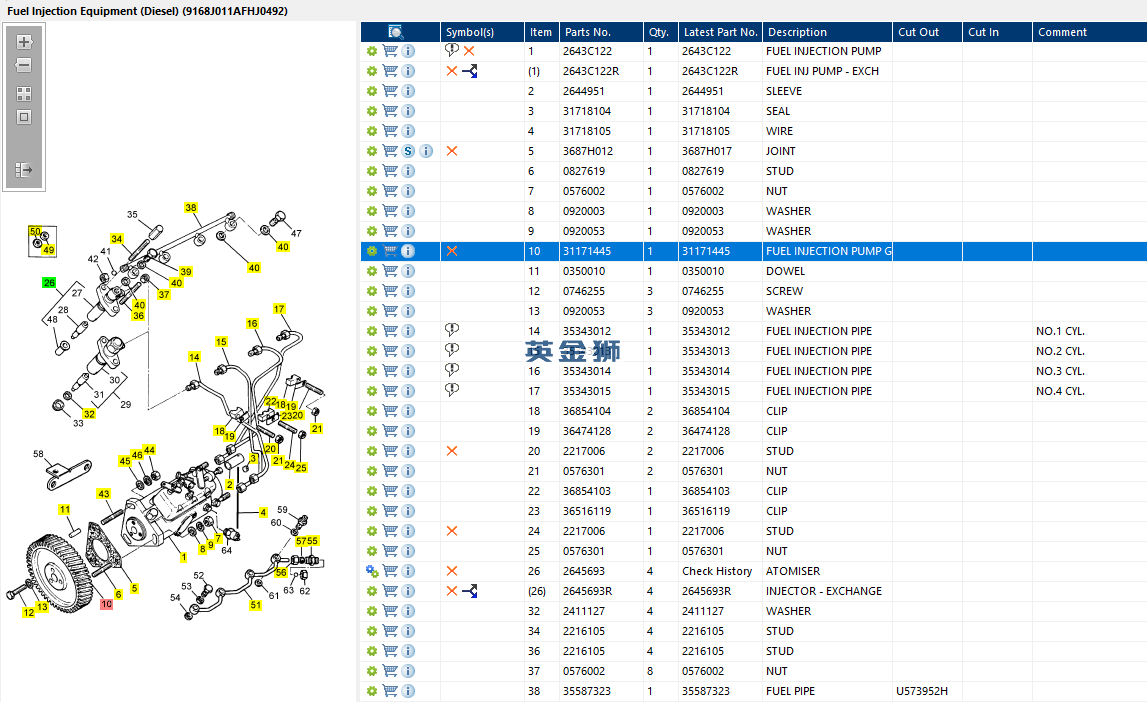Sort by the Item column header
This screenshot has height=702, width=1147.
[x=541, y=32]
